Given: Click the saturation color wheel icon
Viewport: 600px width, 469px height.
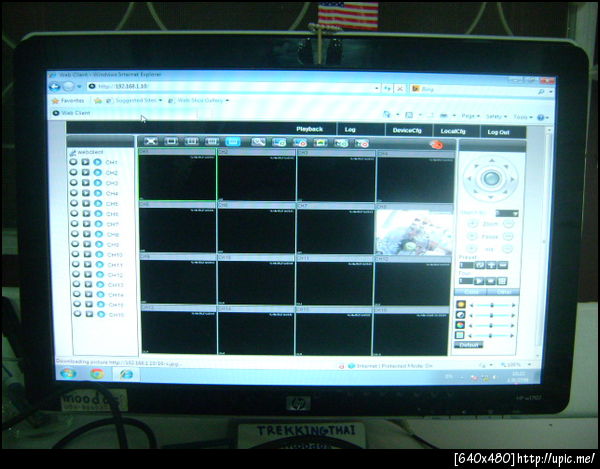Looking at the screenshot, I should click(x=460, y=325).
